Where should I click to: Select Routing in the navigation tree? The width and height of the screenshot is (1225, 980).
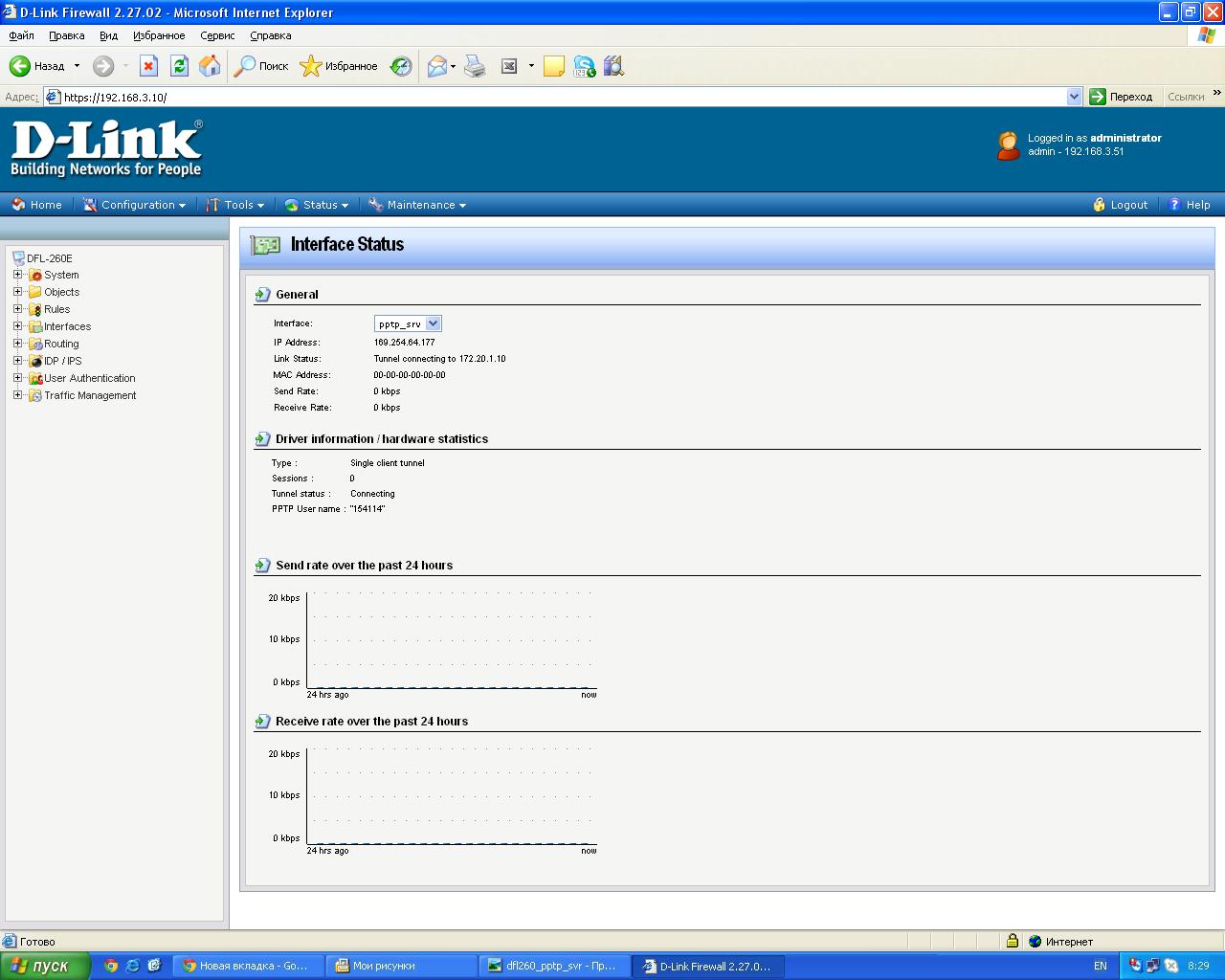(x=61, y=344)
